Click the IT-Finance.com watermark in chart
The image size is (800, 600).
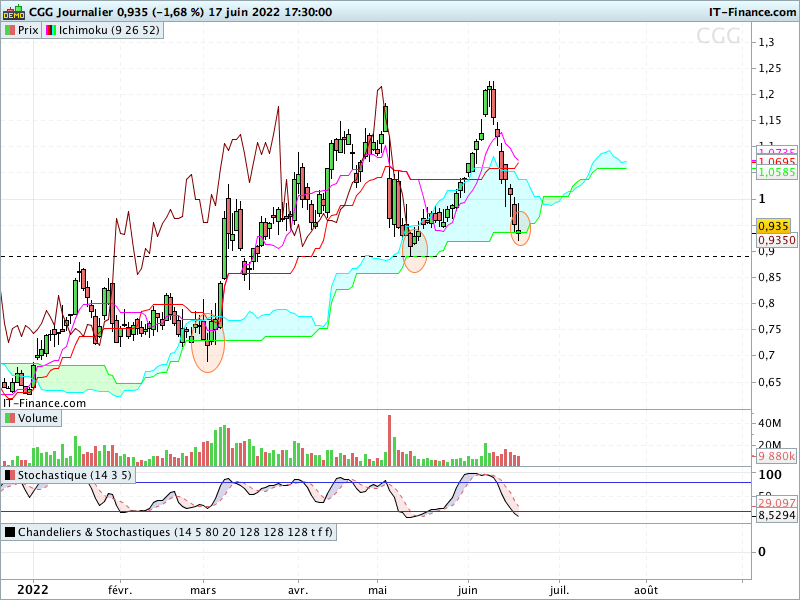click(x=44, y=403)
